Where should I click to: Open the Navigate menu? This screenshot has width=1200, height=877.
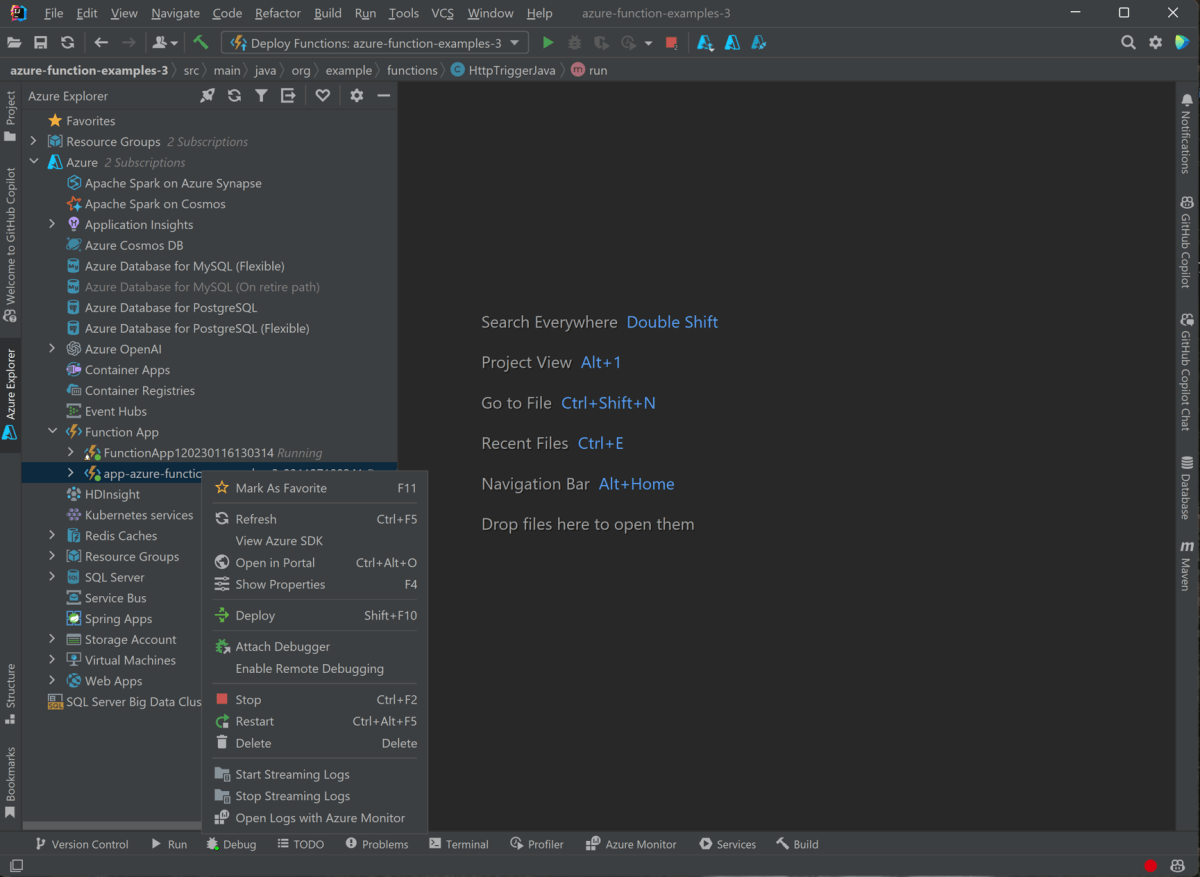(175, 13)
